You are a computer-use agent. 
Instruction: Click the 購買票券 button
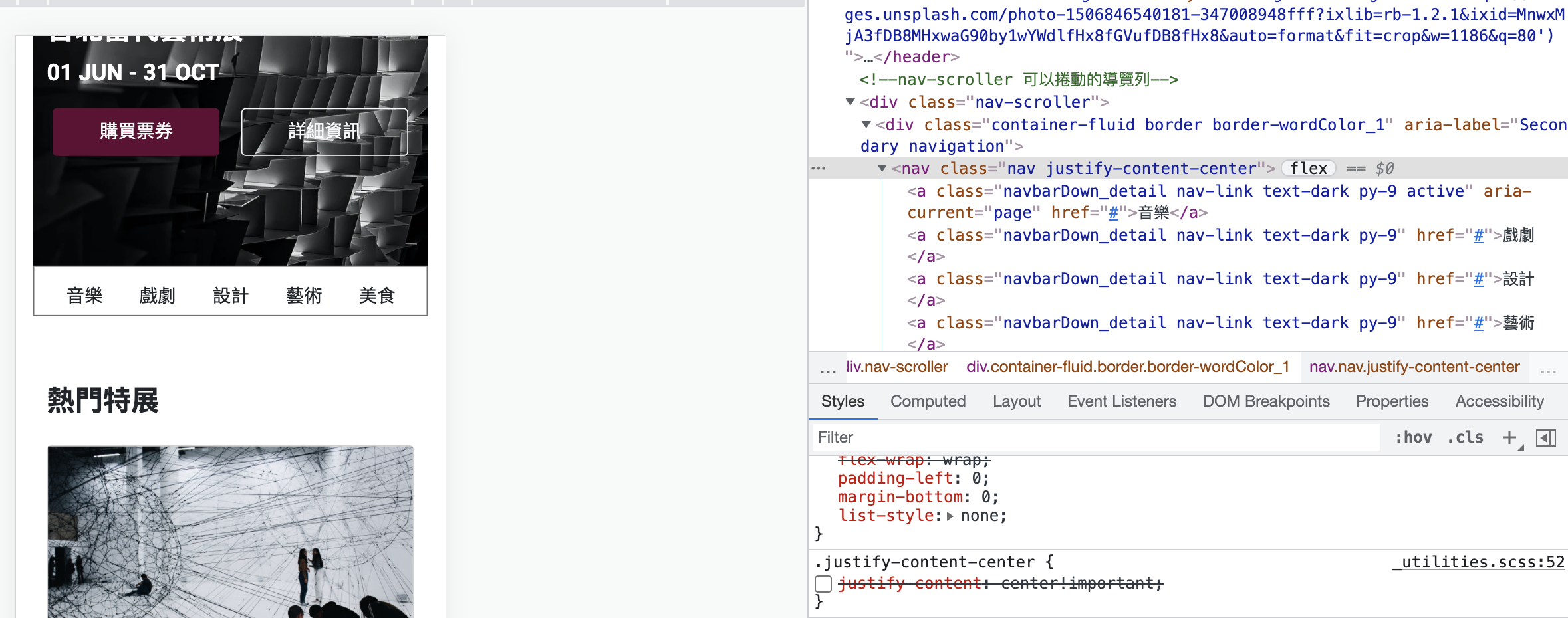pos(136,132)
